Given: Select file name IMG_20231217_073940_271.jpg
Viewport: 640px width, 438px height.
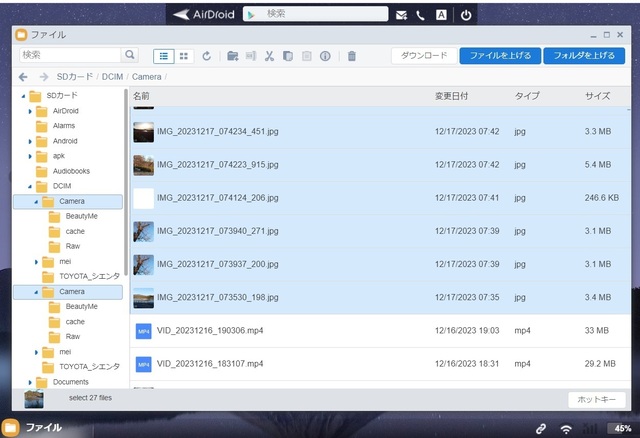Looking at the screenshot, I should click(218, 231).
